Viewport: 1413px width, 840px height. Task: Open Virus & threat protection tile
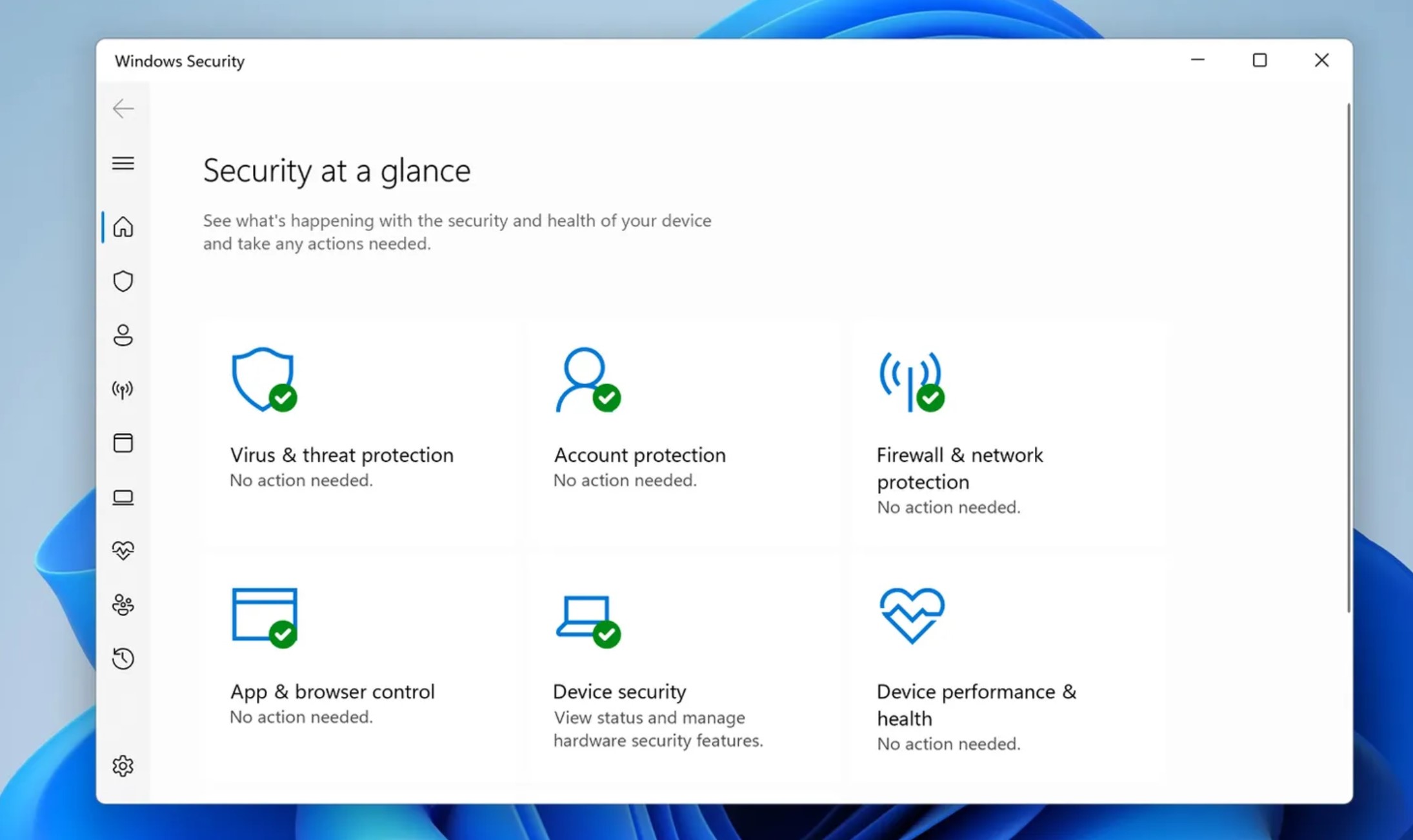click(x=341, y=455)
